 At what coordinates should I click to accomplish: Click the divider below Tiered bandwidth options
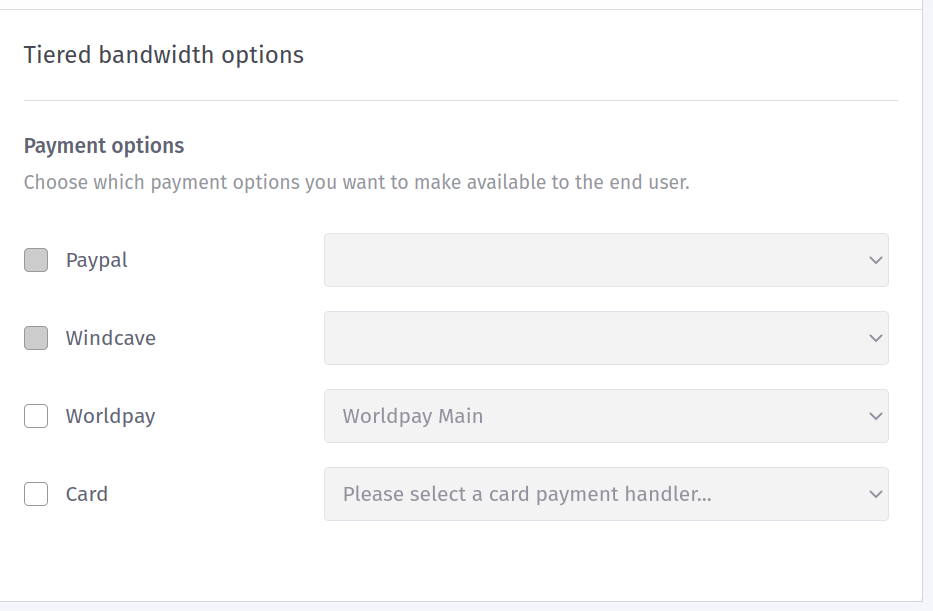[460, 101]
